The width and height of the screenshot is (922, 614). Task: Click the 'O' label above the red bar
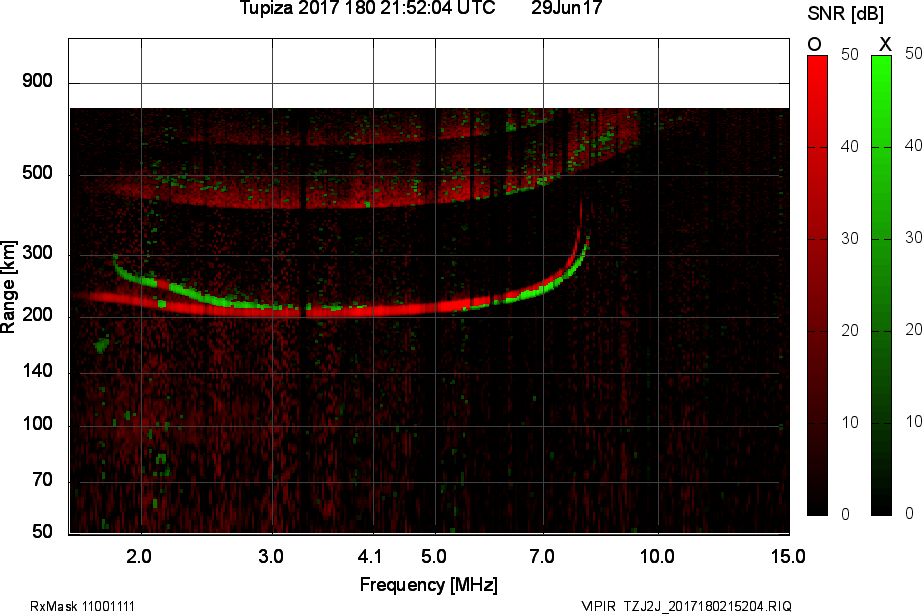[x=814, y=44]
